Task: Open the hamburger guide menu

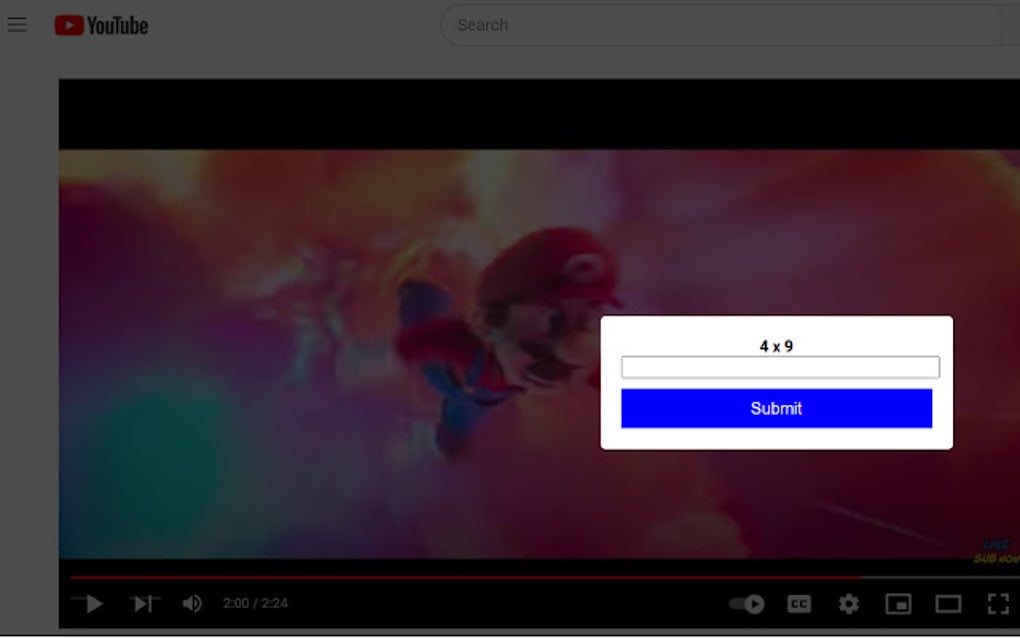Action: [x=18, y=25]
